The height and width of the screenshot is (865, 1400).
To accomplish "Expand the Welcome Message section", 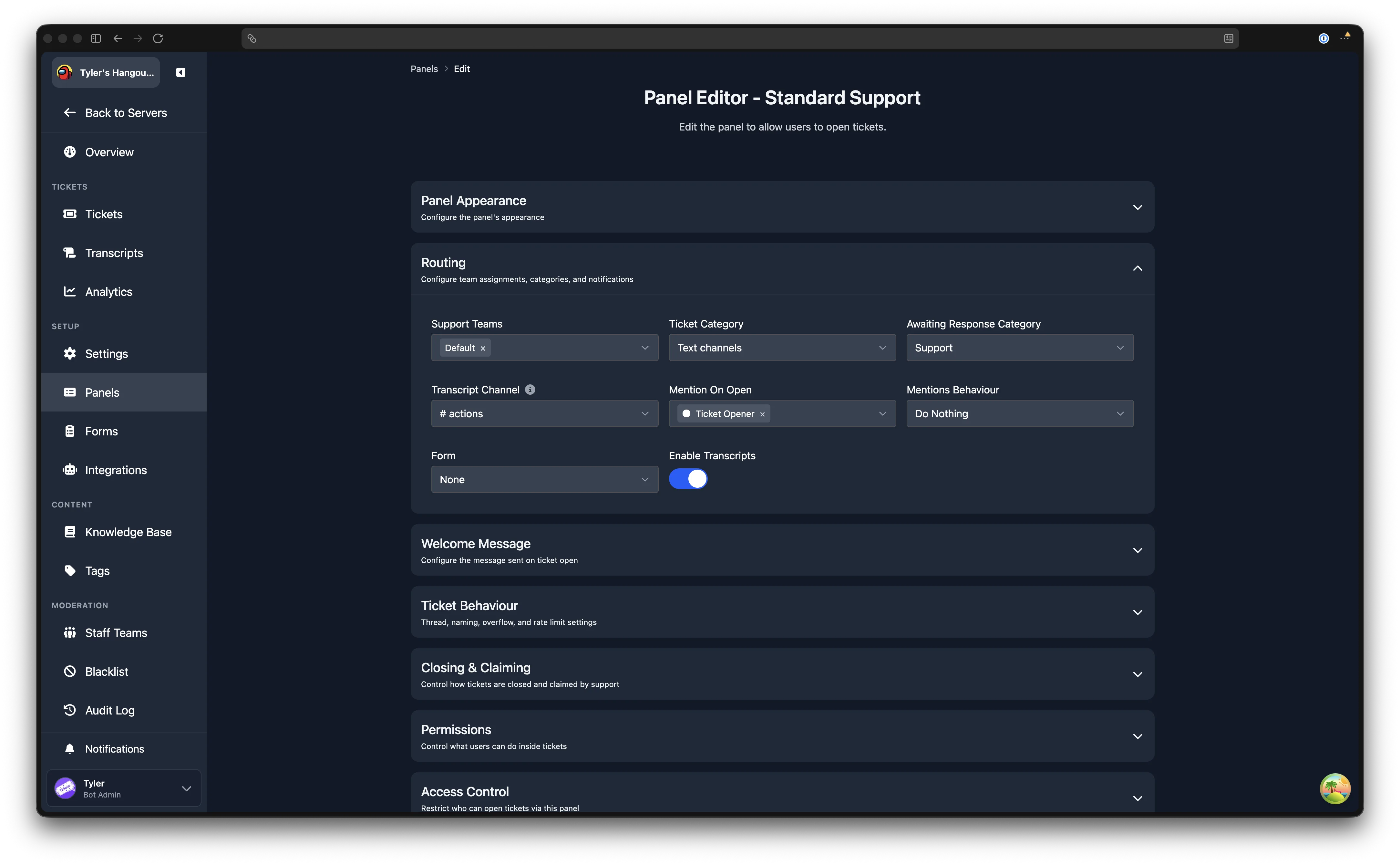I will pos(782,550).
